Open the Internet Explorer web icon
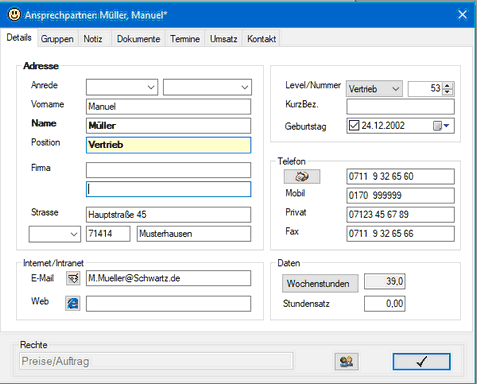This screenshot has width=477, height=384. tap(73, 303)
